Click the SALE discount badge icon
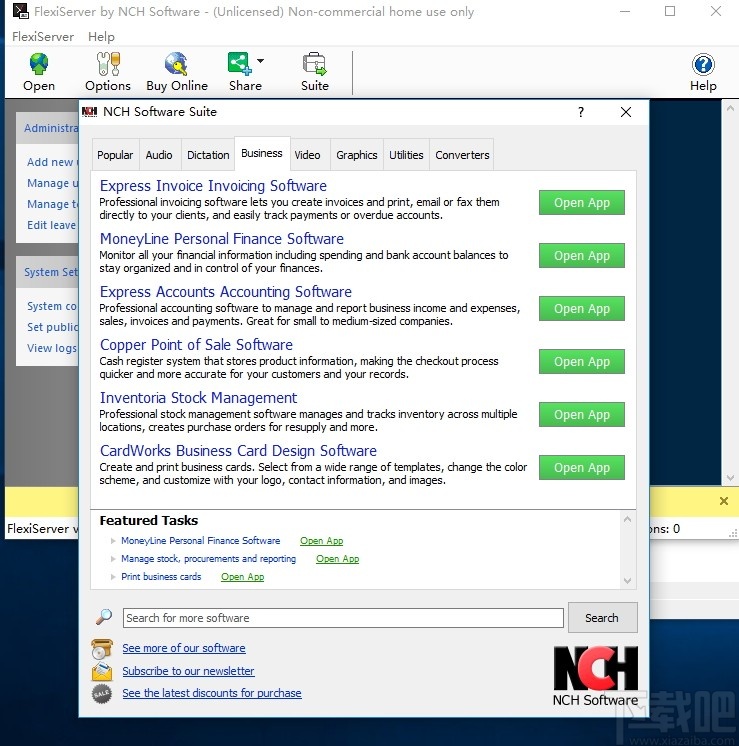 pyautogui.click(x=101, y=694)
